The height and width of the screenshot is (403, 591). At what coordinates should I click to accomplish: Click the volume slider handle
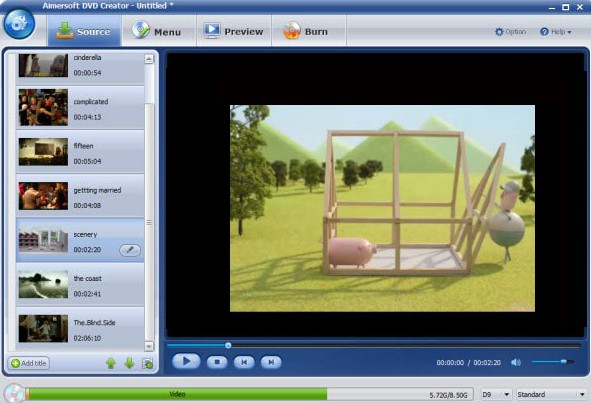coord(563,362)
